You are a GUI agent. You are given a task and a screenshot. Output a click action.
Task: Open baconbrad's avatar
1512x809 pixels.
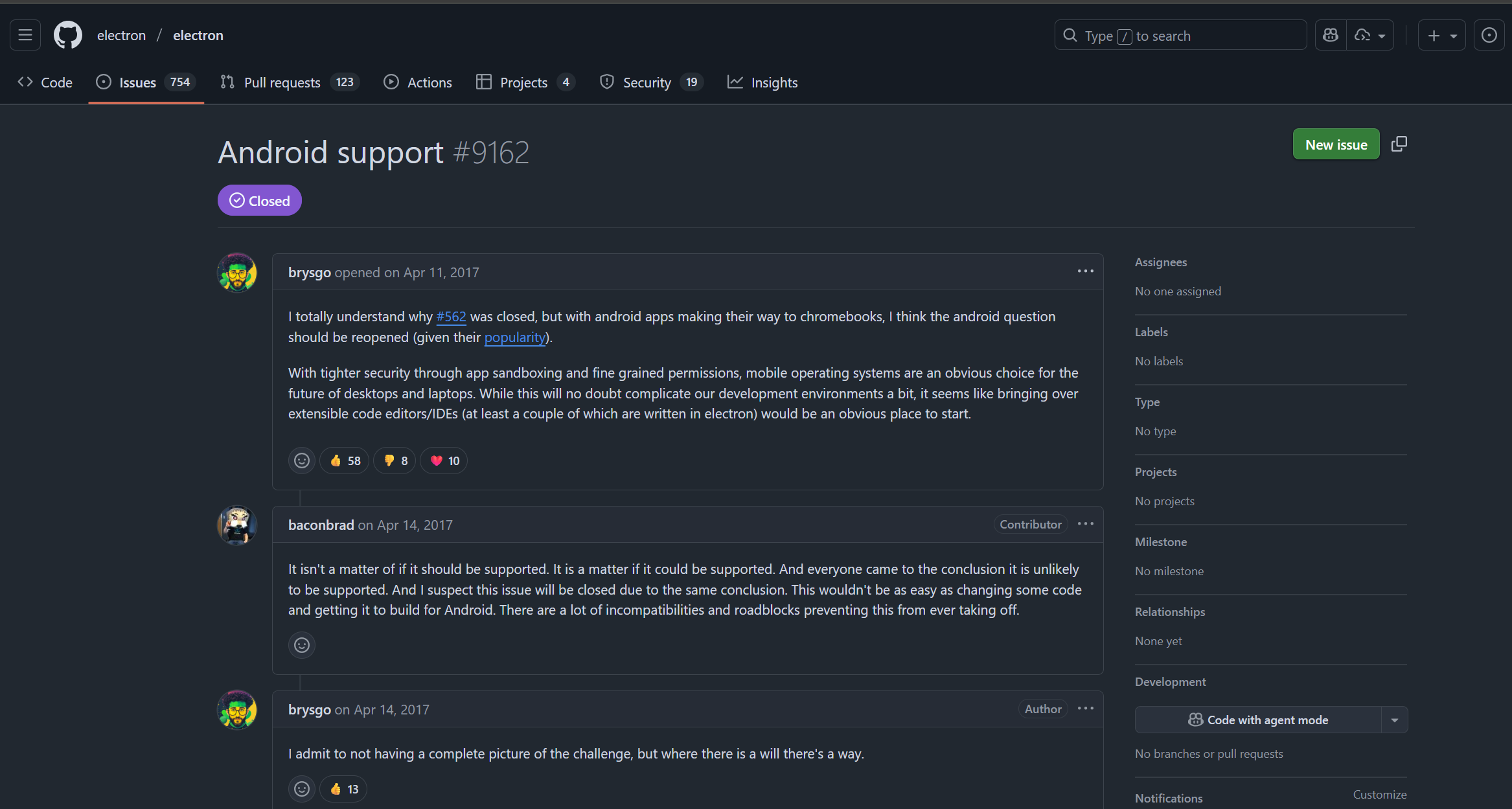237,525
